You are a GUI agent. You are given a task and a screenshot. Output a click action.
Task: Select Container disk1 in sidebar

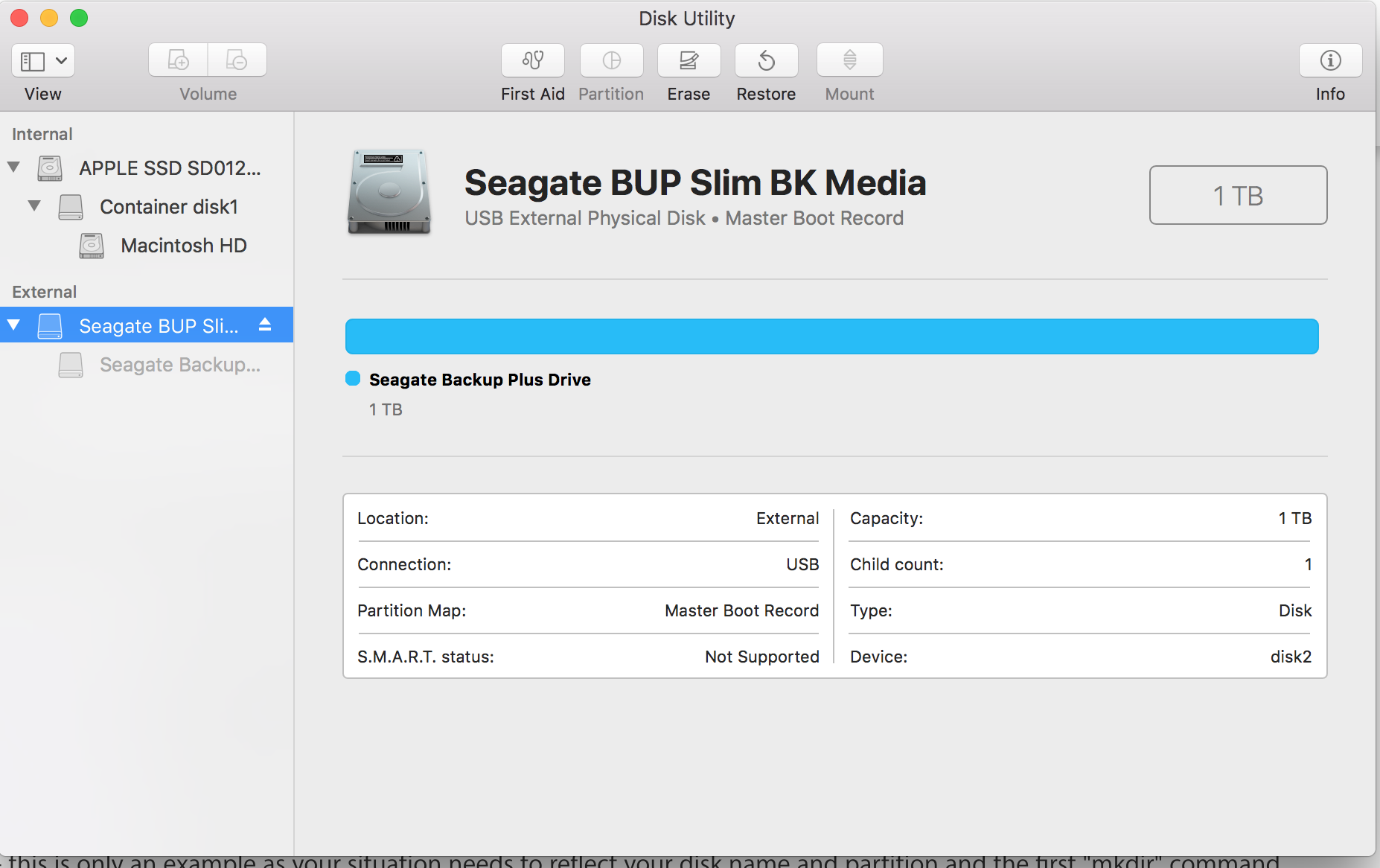[x=147, y=207]
